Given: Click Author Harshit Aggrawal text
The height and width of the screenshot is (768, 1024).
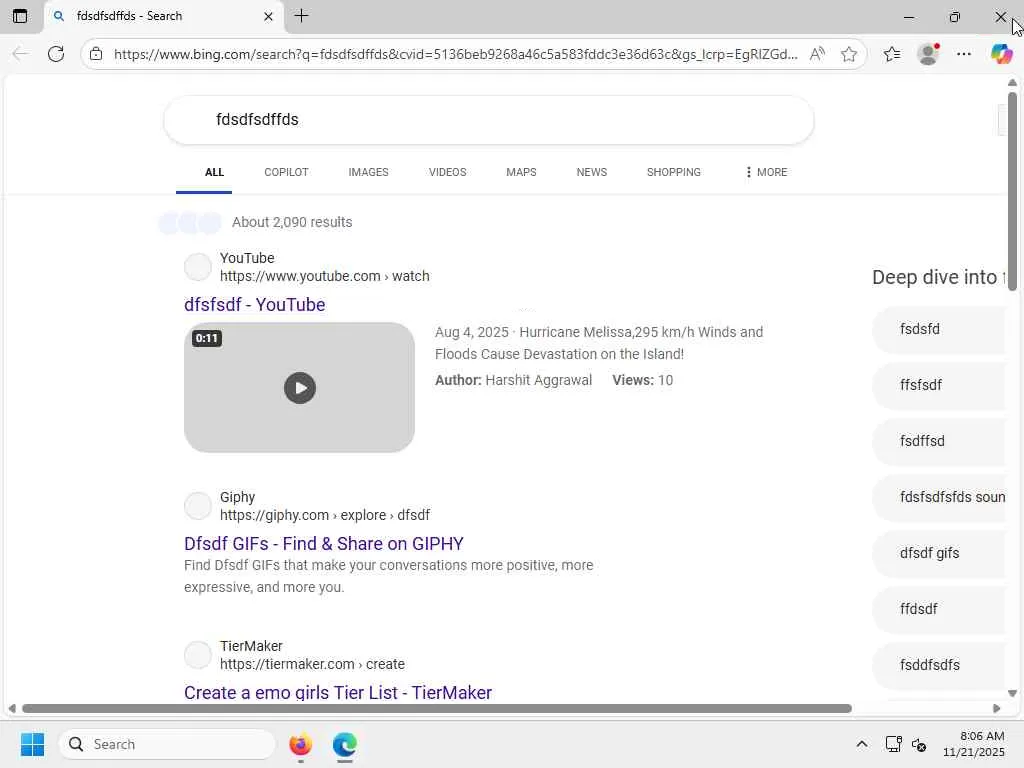Looking at the screenshot, I should pos(513,381).
